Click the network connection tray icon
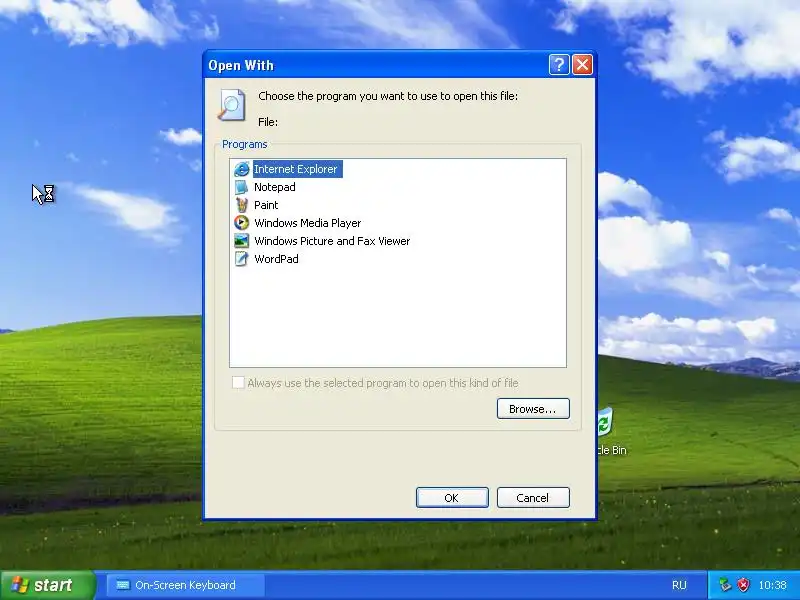This screenshot has height=600, width=800. (724, 585)
